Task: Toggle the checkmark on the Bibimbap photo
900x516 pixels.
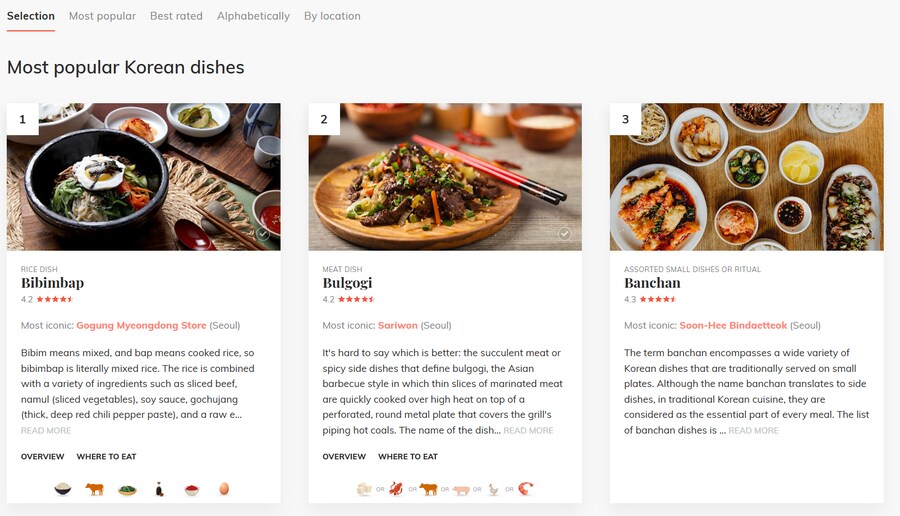Action: tap(262, 233)
